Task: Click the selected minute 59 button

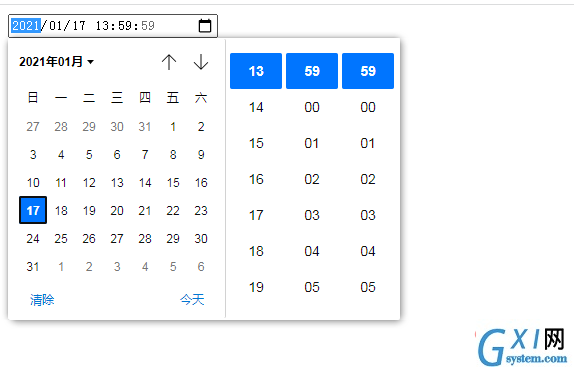Action: coord(312,71)
